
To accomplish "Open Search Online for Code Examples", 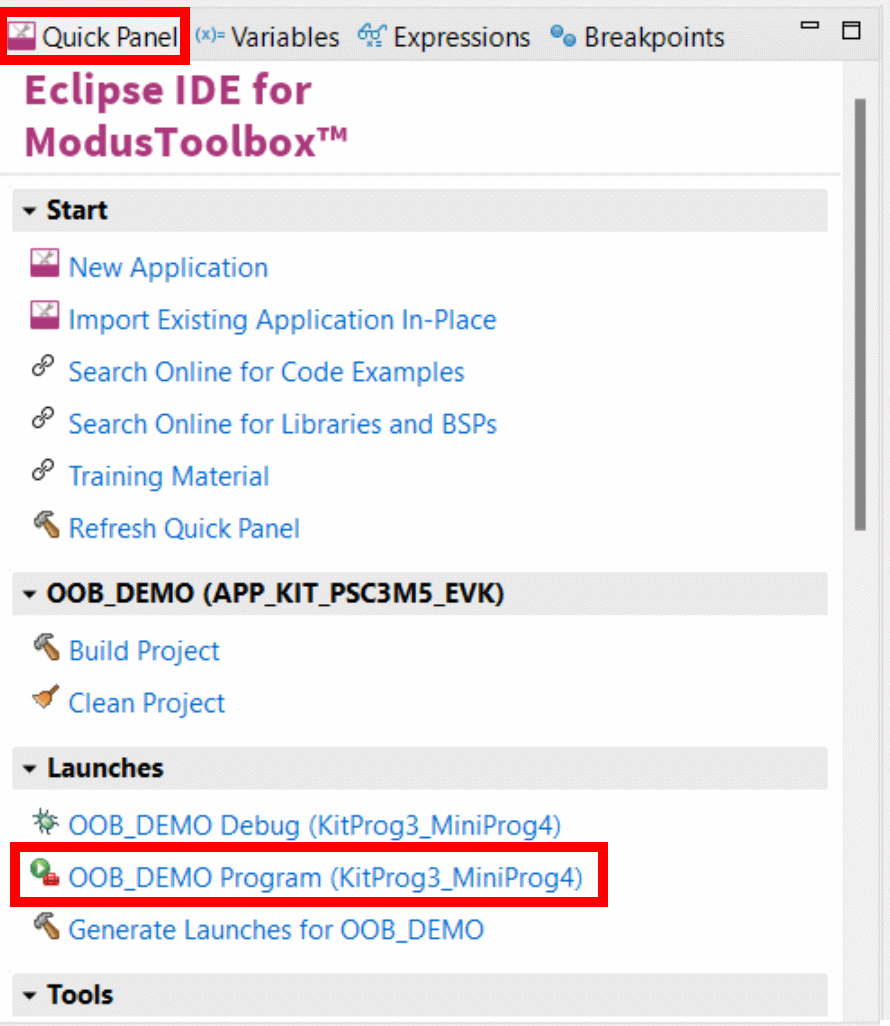I will click(266, 372).
